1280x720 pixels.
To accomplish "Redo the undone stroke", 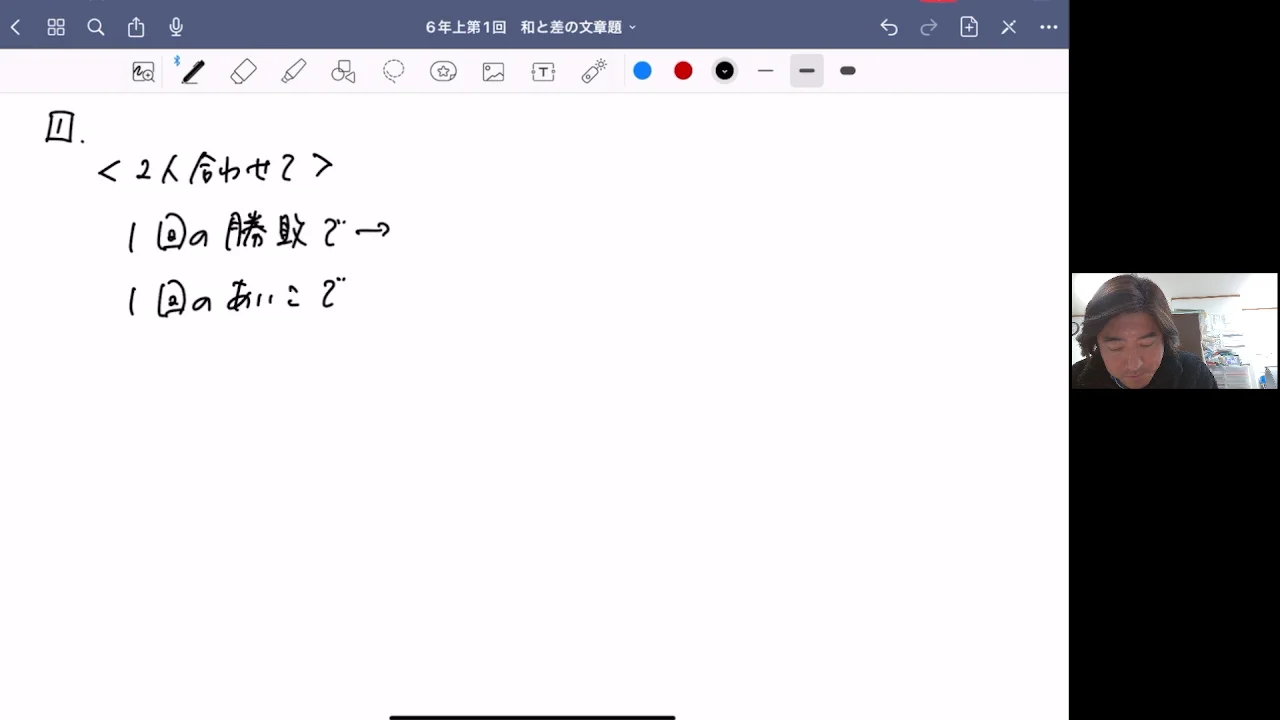I will coord(929,27).
